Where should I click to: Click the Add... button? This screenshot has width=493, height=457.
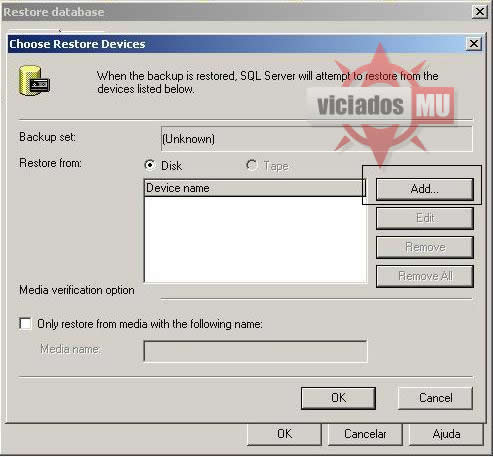425,189
